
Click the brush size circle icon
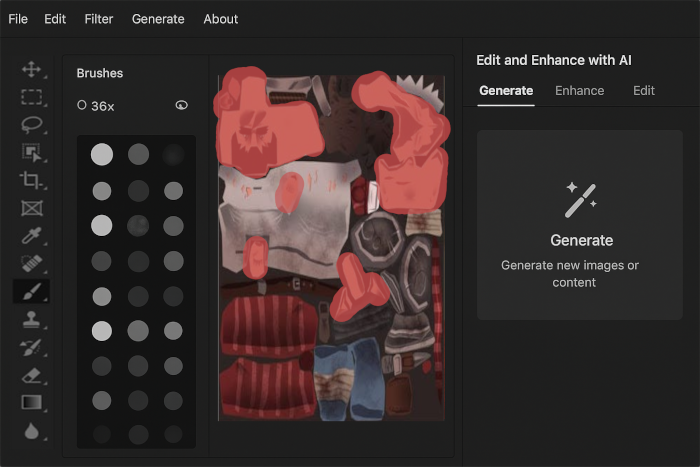(x=82, y=105)
